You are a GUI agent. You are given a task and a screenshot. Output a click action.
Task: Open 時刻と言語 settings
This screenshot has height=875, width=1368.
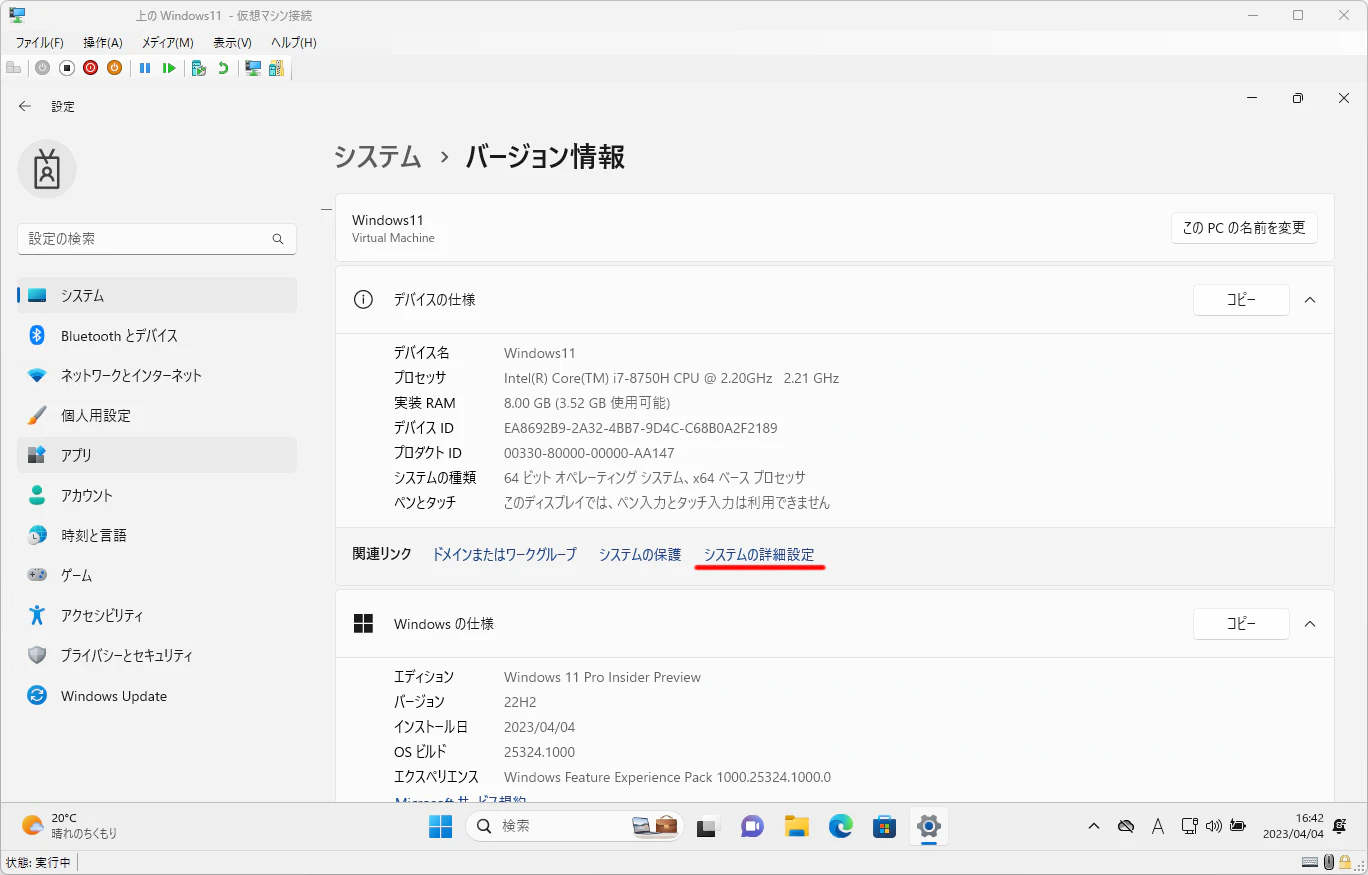(157, 535)
